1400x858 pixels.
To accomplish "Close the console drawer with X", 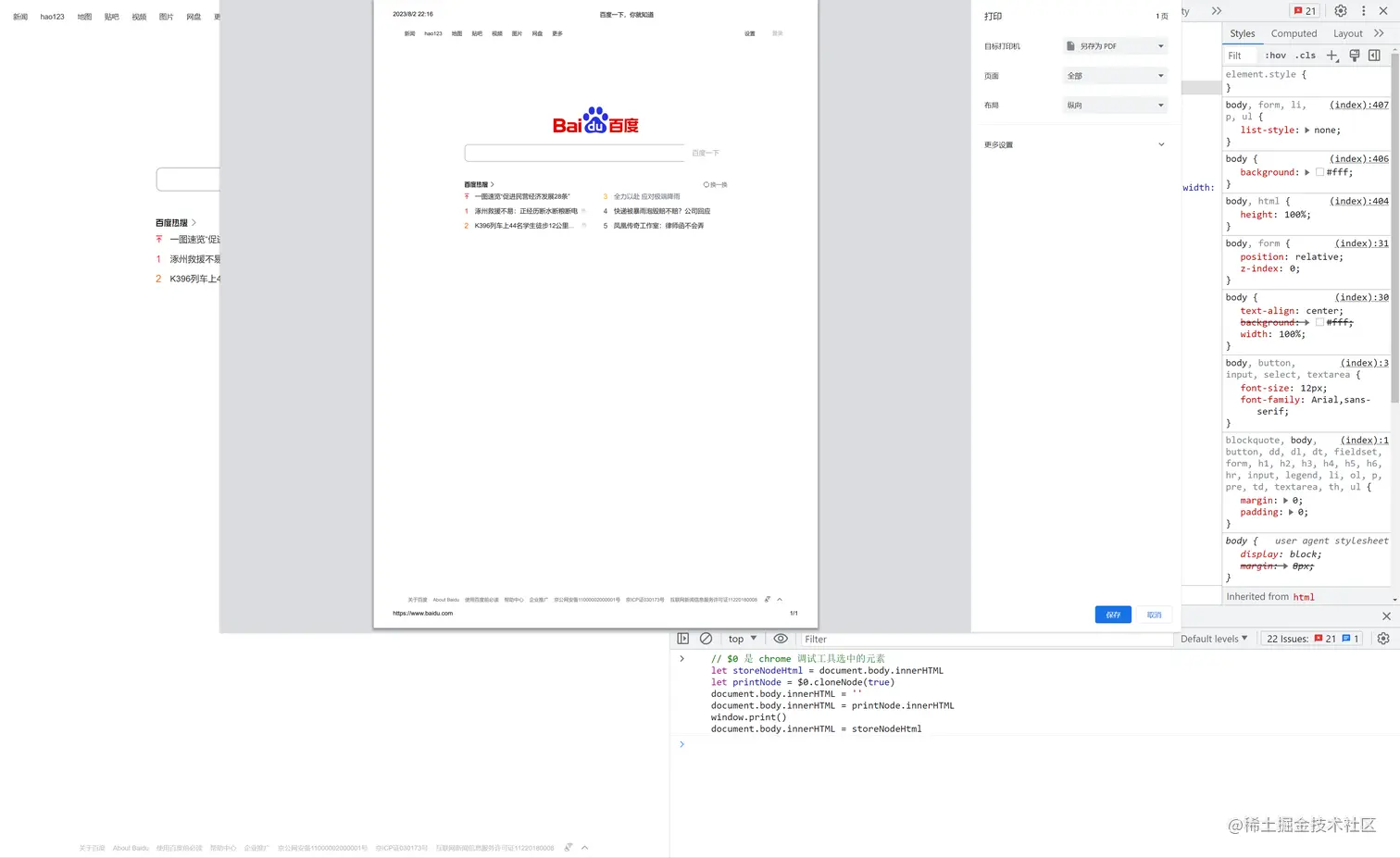I will (1386, 616).
